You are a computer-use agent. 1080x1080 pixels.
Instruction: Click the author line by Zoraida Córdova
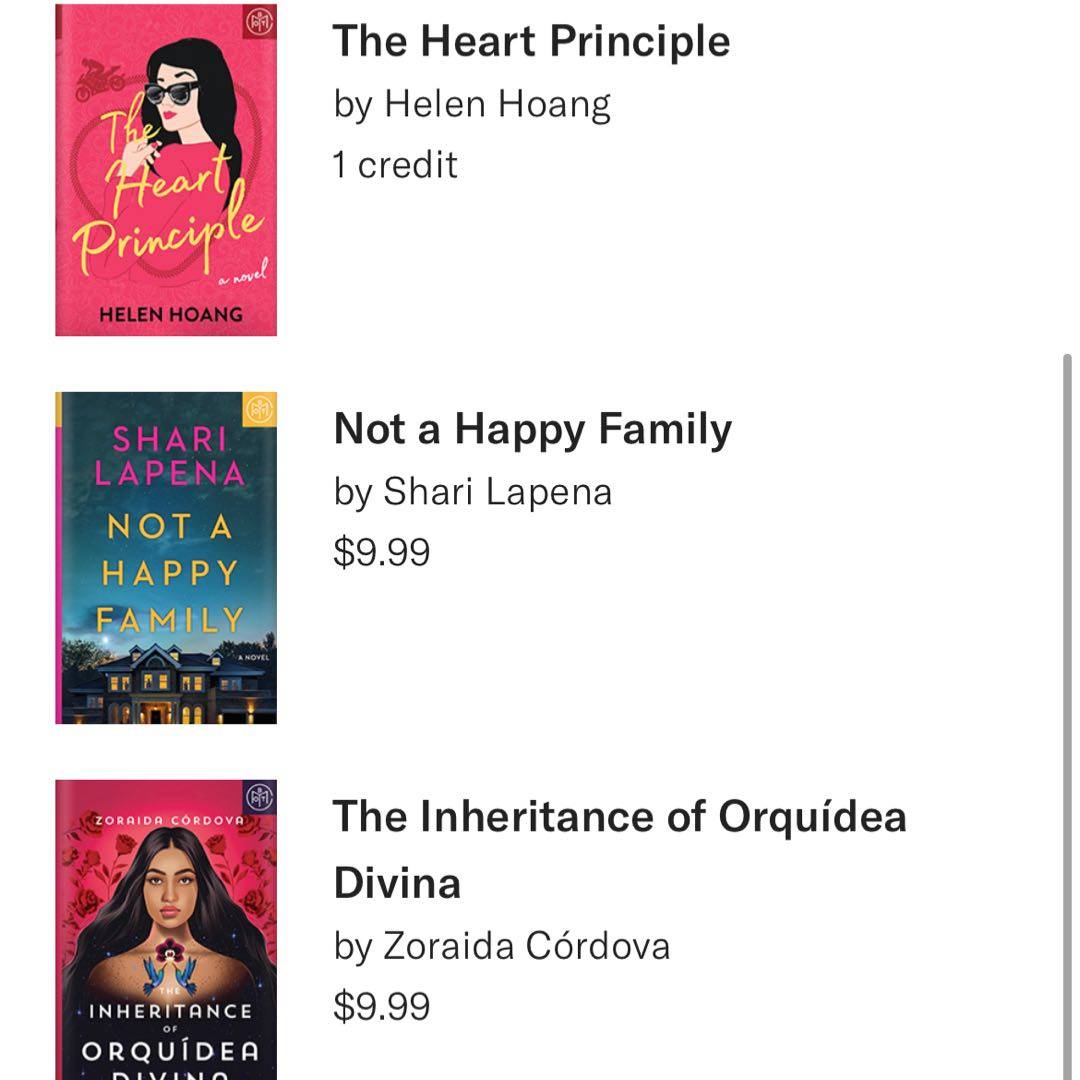(x=501, y=946)
